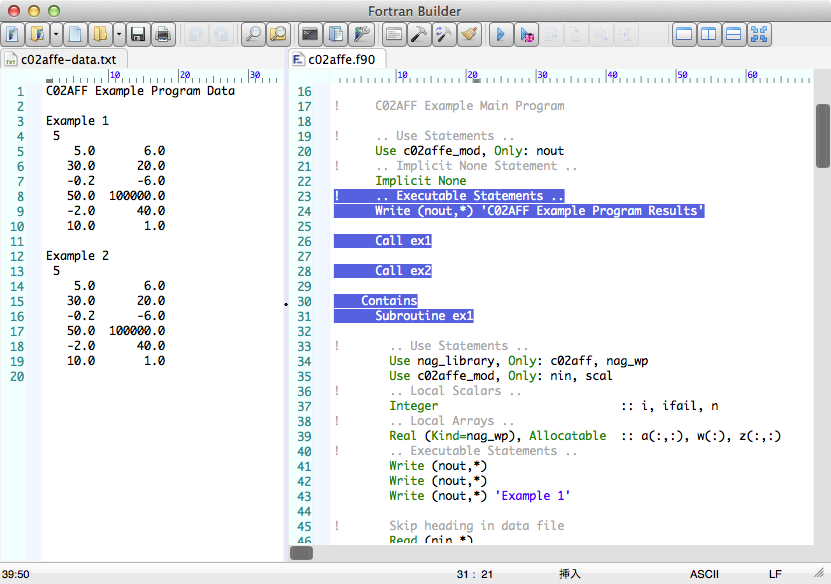Viewport: 831px width, 584px height.
Task: Toggle fullscreen with expand arrows icon
Action: [x=759, y=35]
